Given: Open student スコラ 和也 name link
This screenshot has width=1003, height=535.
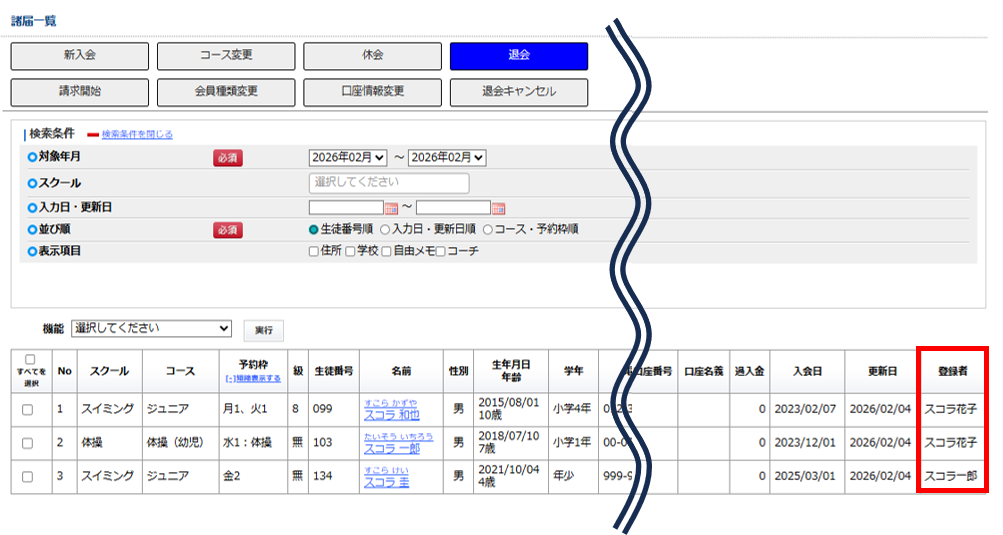Looking at the screenshot, I should click(x=392, y=415).
